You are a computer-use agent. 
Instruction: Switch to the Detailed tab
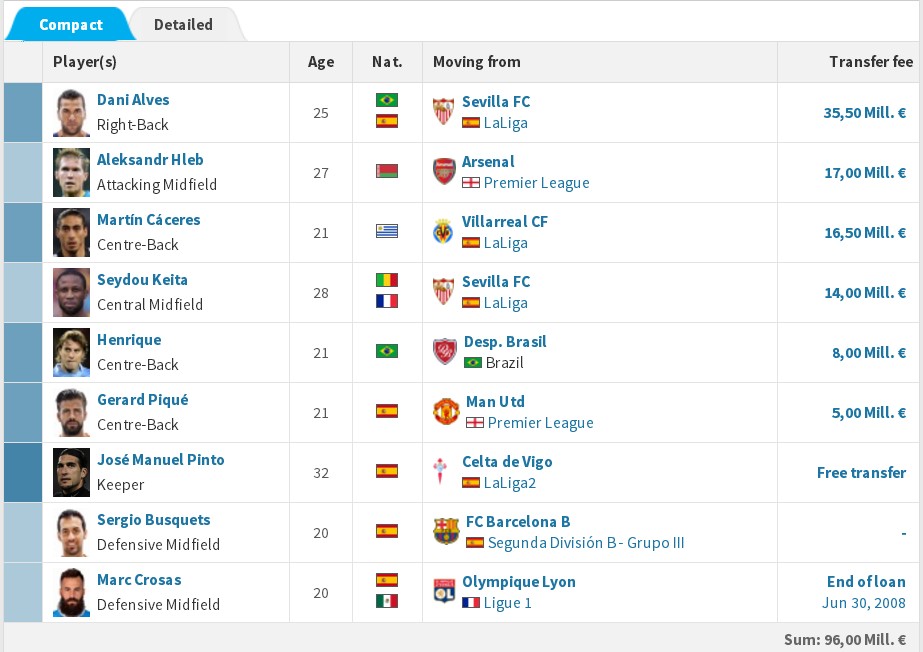tap(183, 24)
